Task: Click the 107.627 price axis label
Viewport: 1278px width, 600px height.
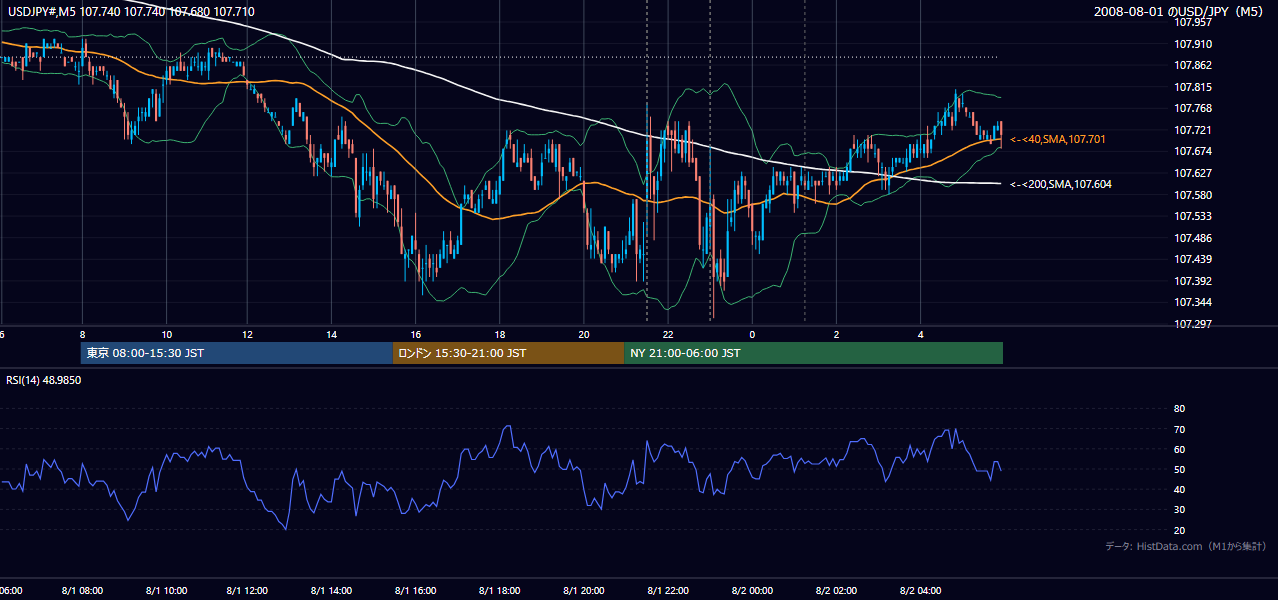Action: point(1193,173)
